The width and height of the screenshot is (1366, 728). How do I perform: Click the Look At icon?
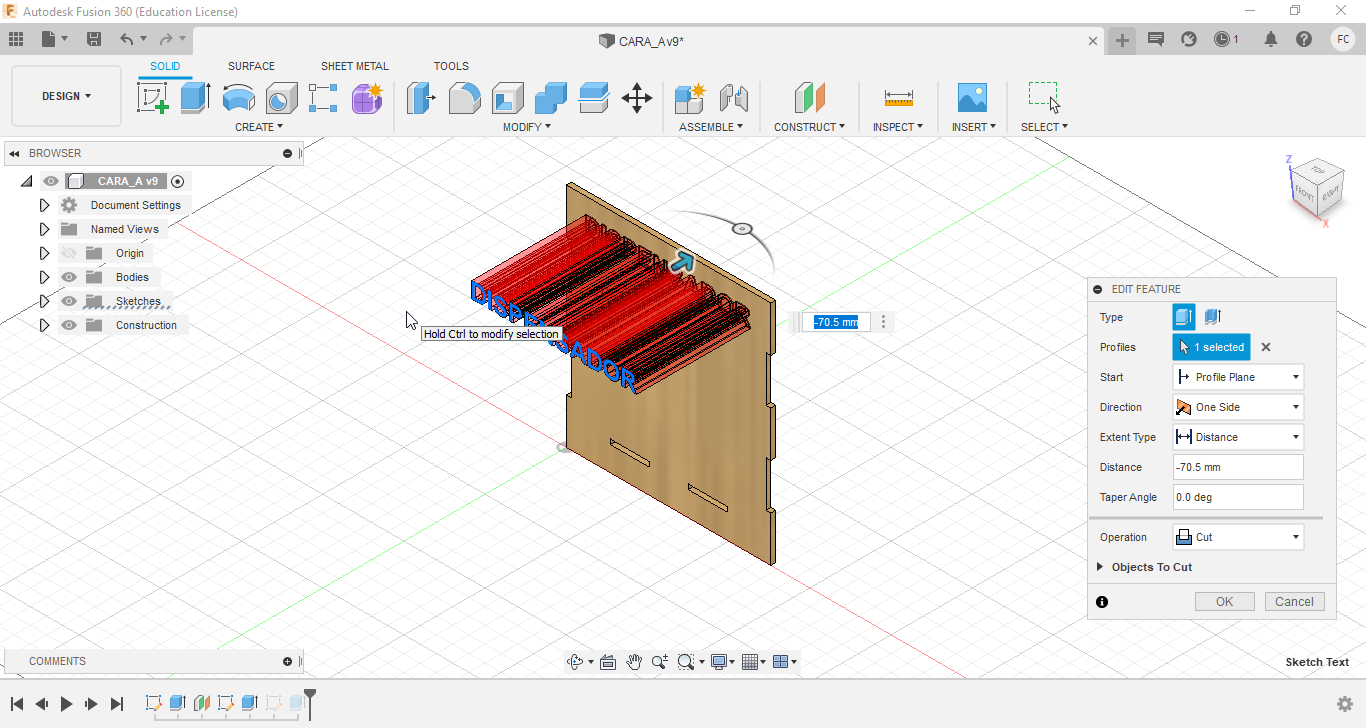click(608, 662)
